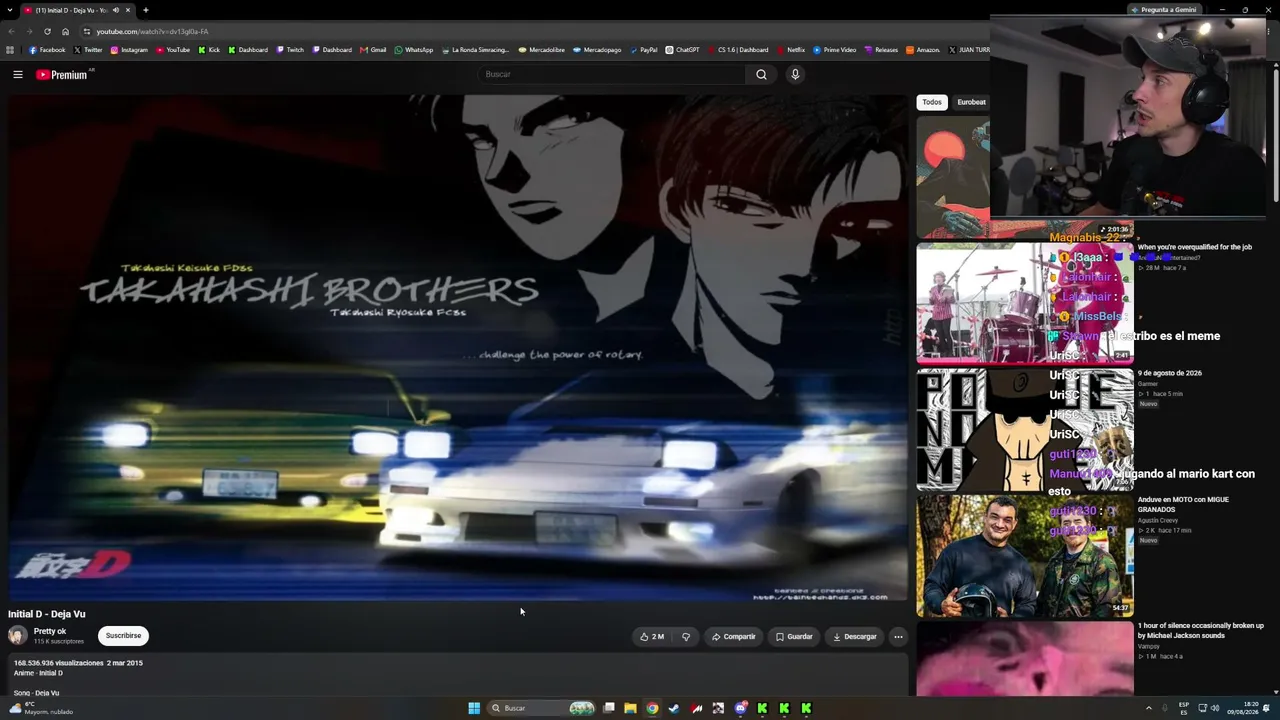1280x720 pixels.
Task: Open the weather widget on taskbar
Action: [x=40, y=708]
